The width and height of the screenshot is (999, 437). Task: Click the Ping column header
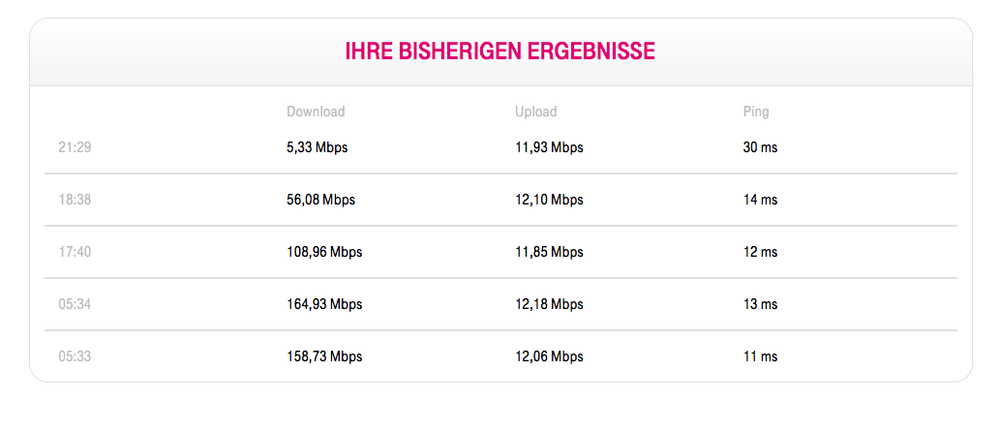pyautogui.click(x=756, y=112)
